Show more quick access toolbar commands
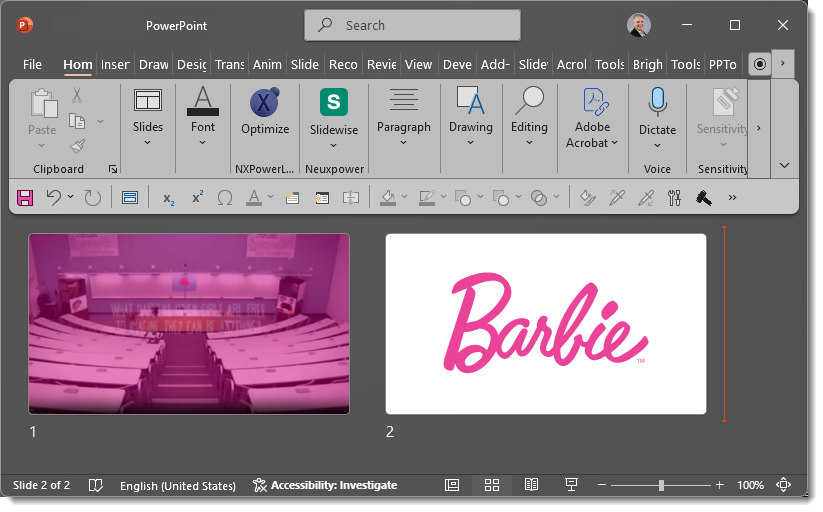 pyautogui.click(x=733, y=198)
